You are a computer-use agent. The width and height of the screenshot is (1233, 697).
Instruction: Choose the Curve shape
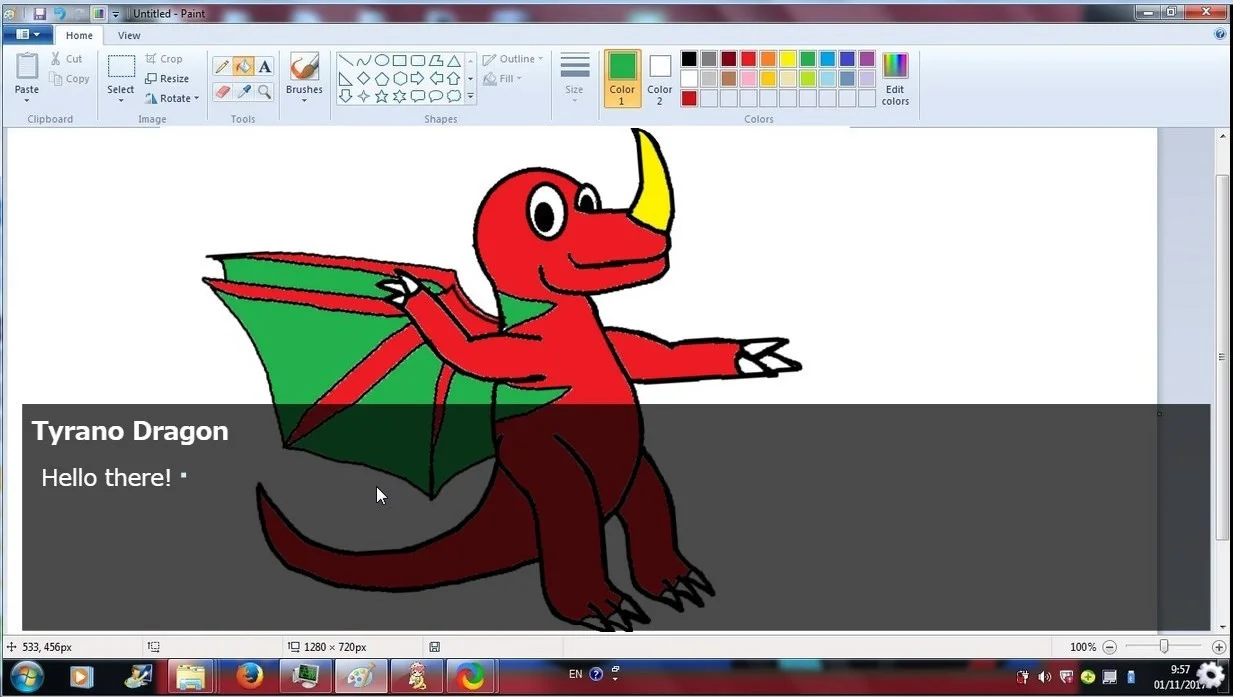[x=363, y=60]
